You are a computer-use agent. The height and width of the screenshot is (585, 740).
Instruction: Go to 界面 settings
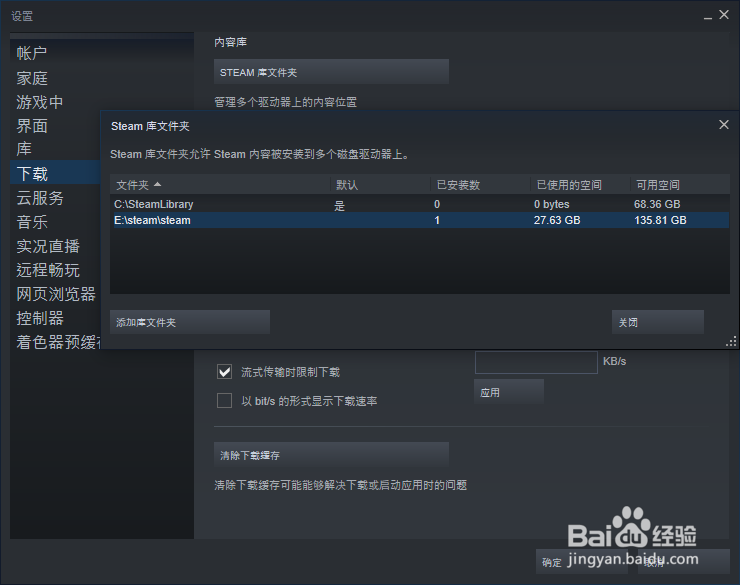click(32, 126)
